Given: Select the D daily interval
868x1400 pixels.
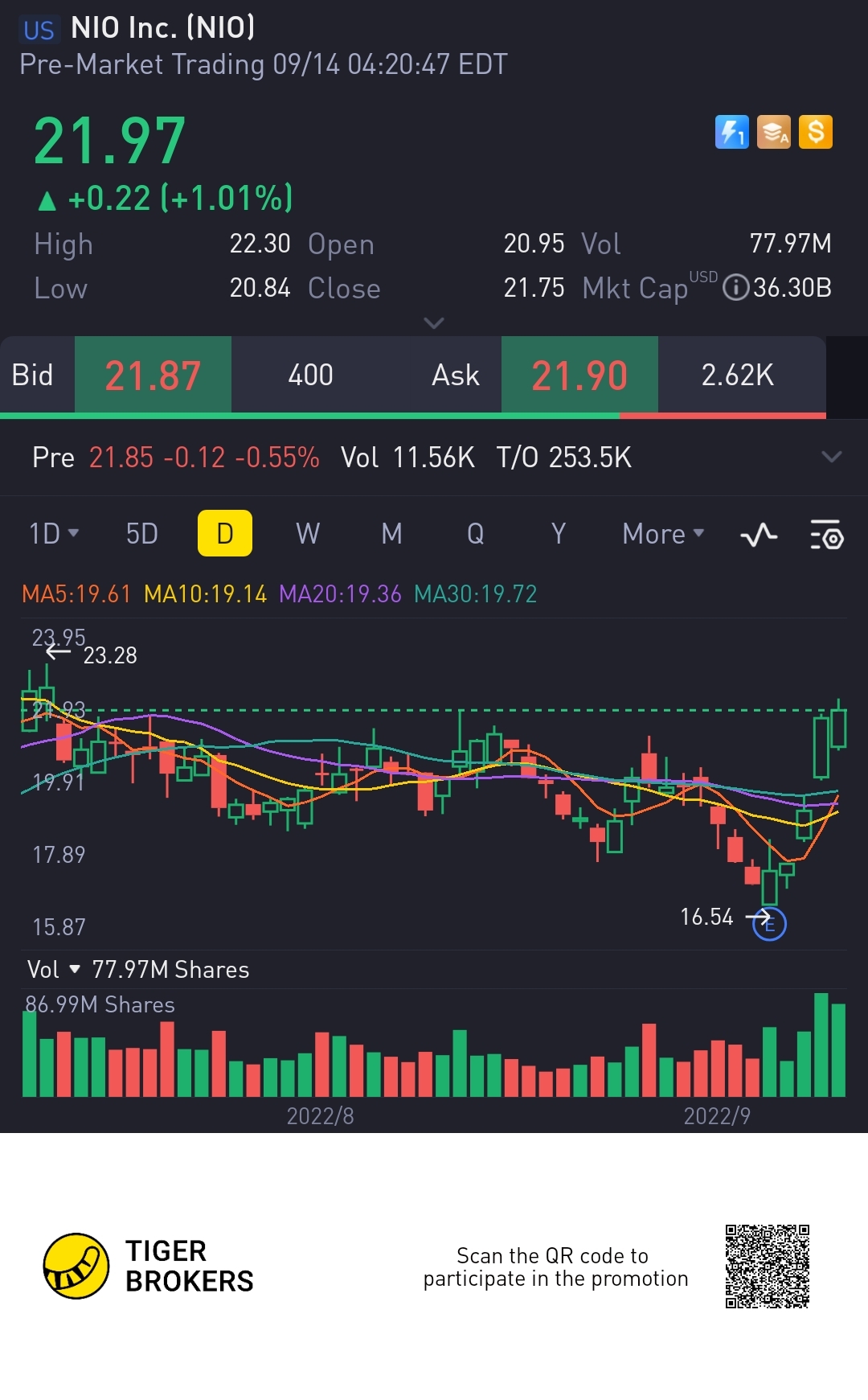Looking at the screenshot, I should tap(225, 534).
